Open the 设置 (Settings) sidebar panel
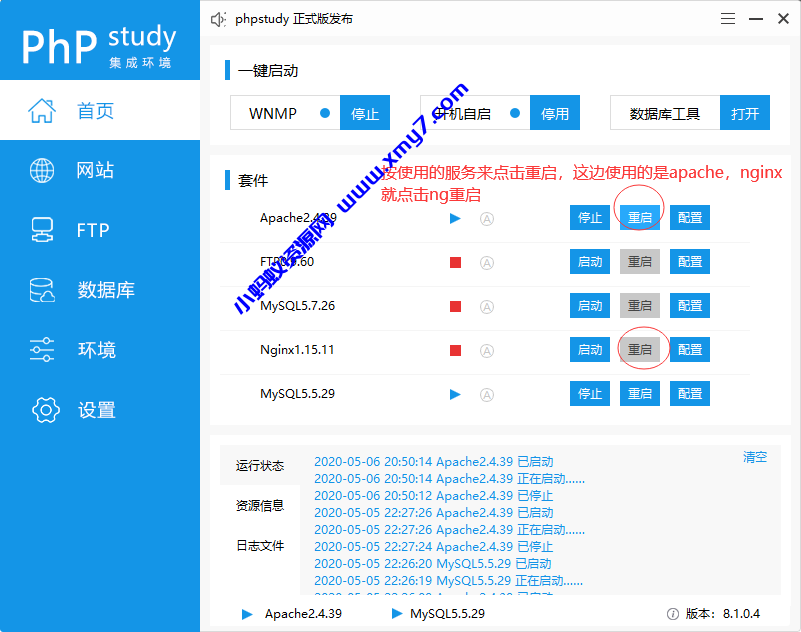This screenshot has width=801, height=632. (95, 410)
